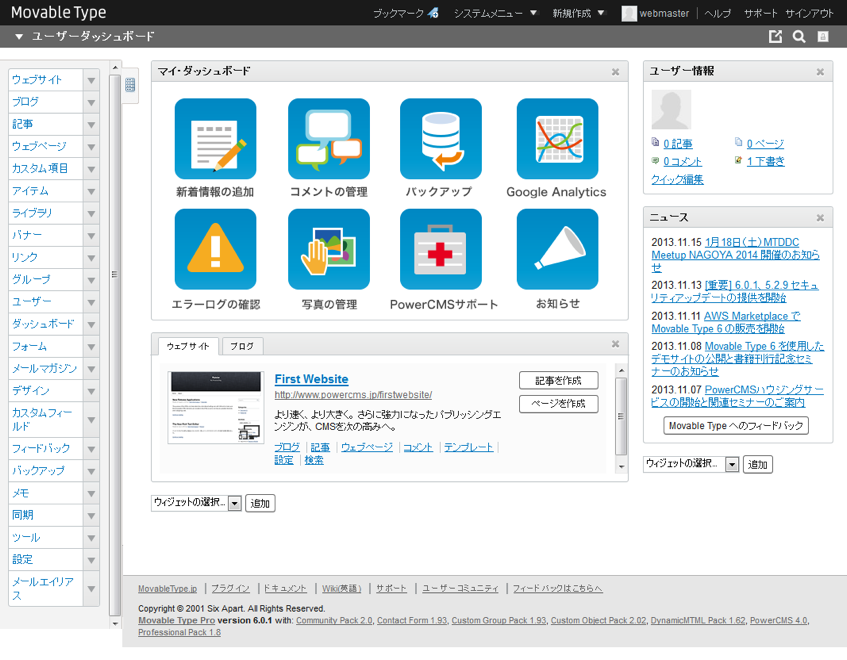The width and height of the screenshot is (847, 660).
Task: Open ウィジェットの選択 dropdown under main column
Action: [196, 503]
